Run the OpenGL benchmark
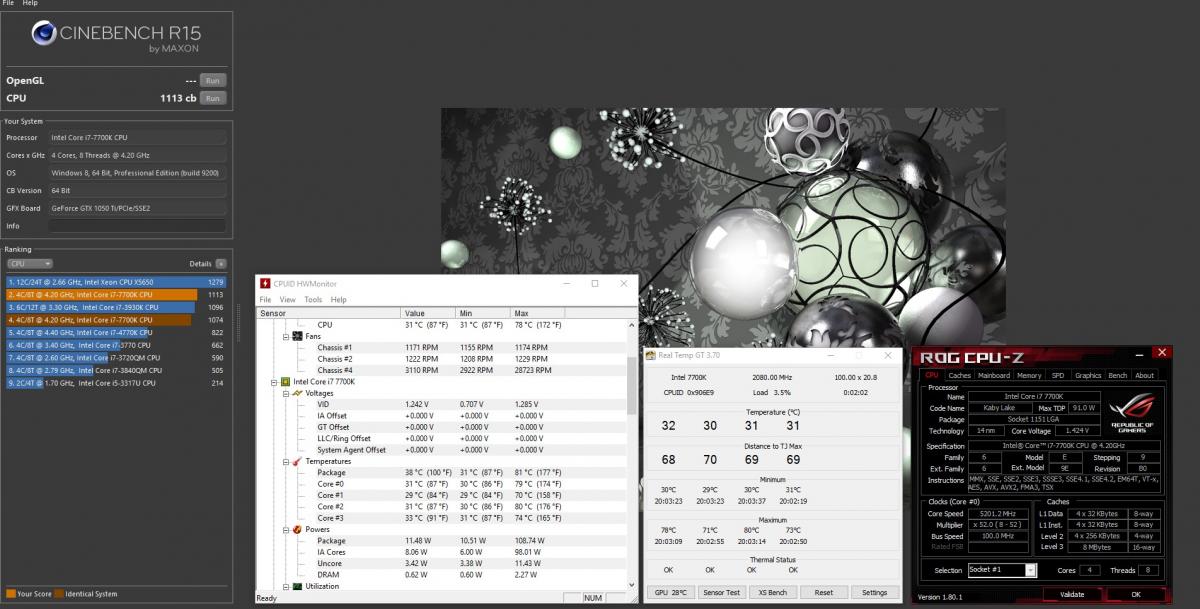This screenshot has width=1200, height=609. pos(212,80)
